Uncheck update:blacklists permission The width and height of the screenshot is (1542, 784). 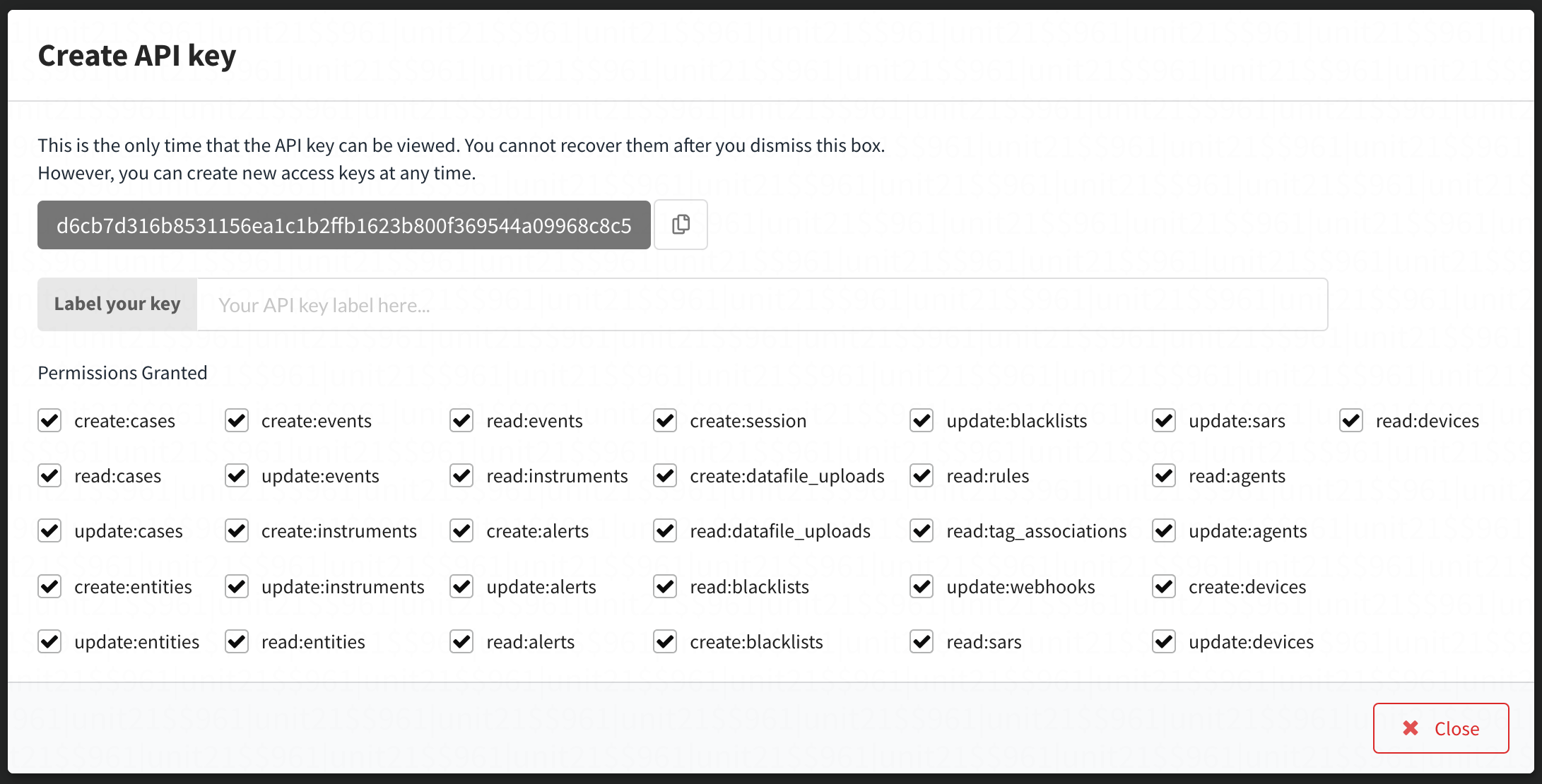click(x=922, y=421)
